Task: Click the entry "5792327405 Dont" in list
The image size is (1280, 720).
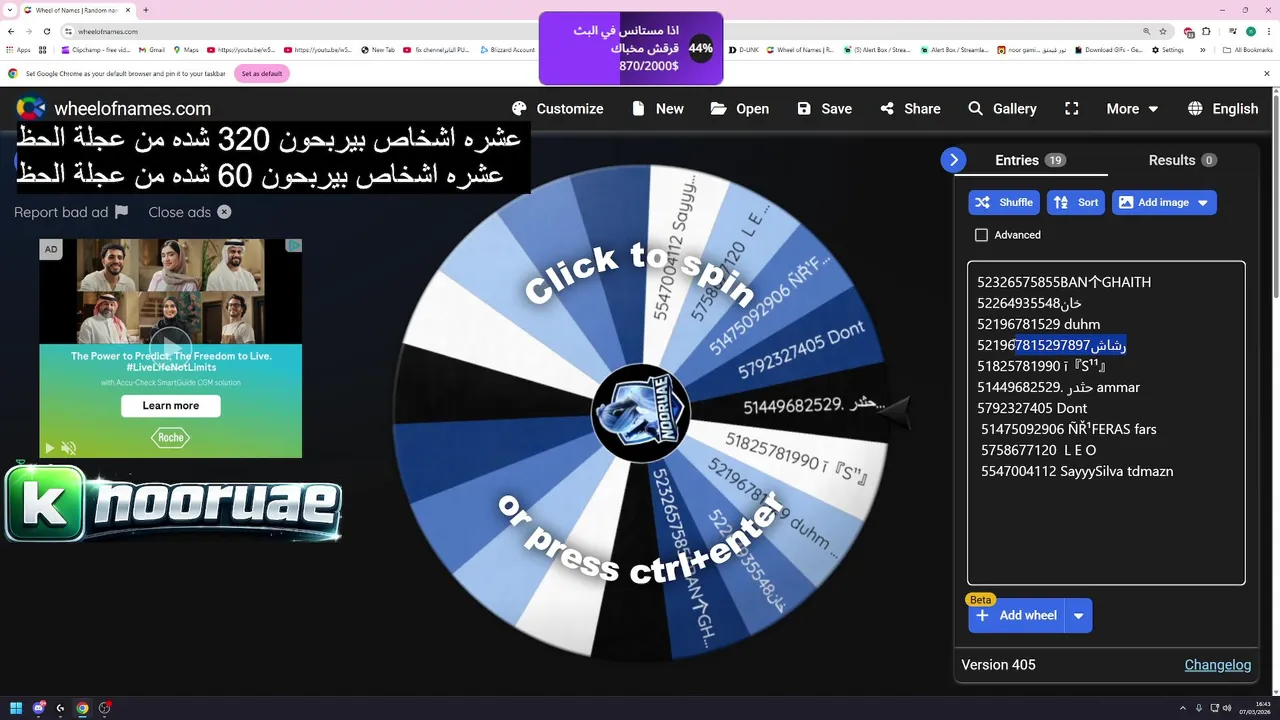Action: click(x=1032, y=408)
